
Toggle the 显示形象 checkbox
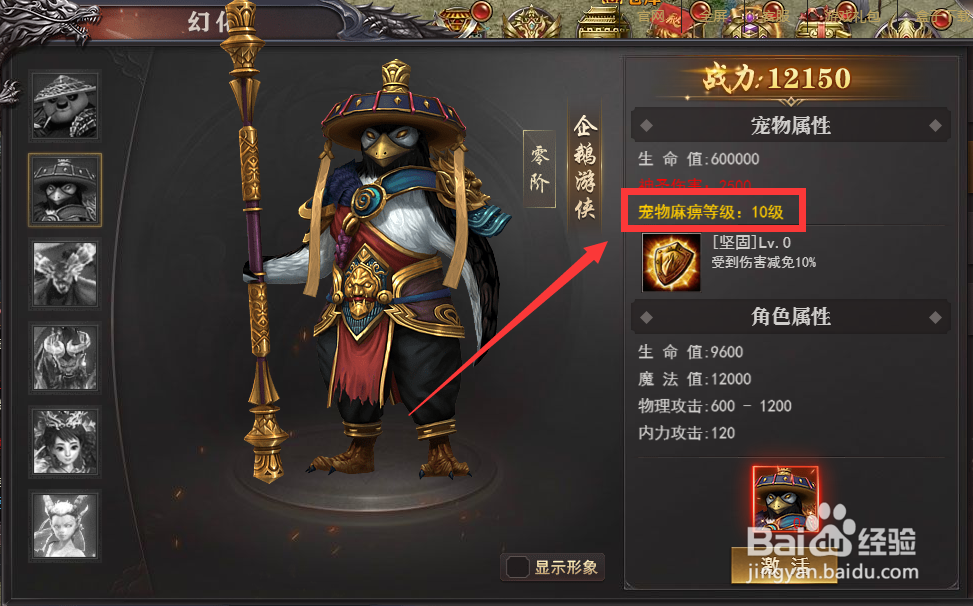(x=517, y=567)
